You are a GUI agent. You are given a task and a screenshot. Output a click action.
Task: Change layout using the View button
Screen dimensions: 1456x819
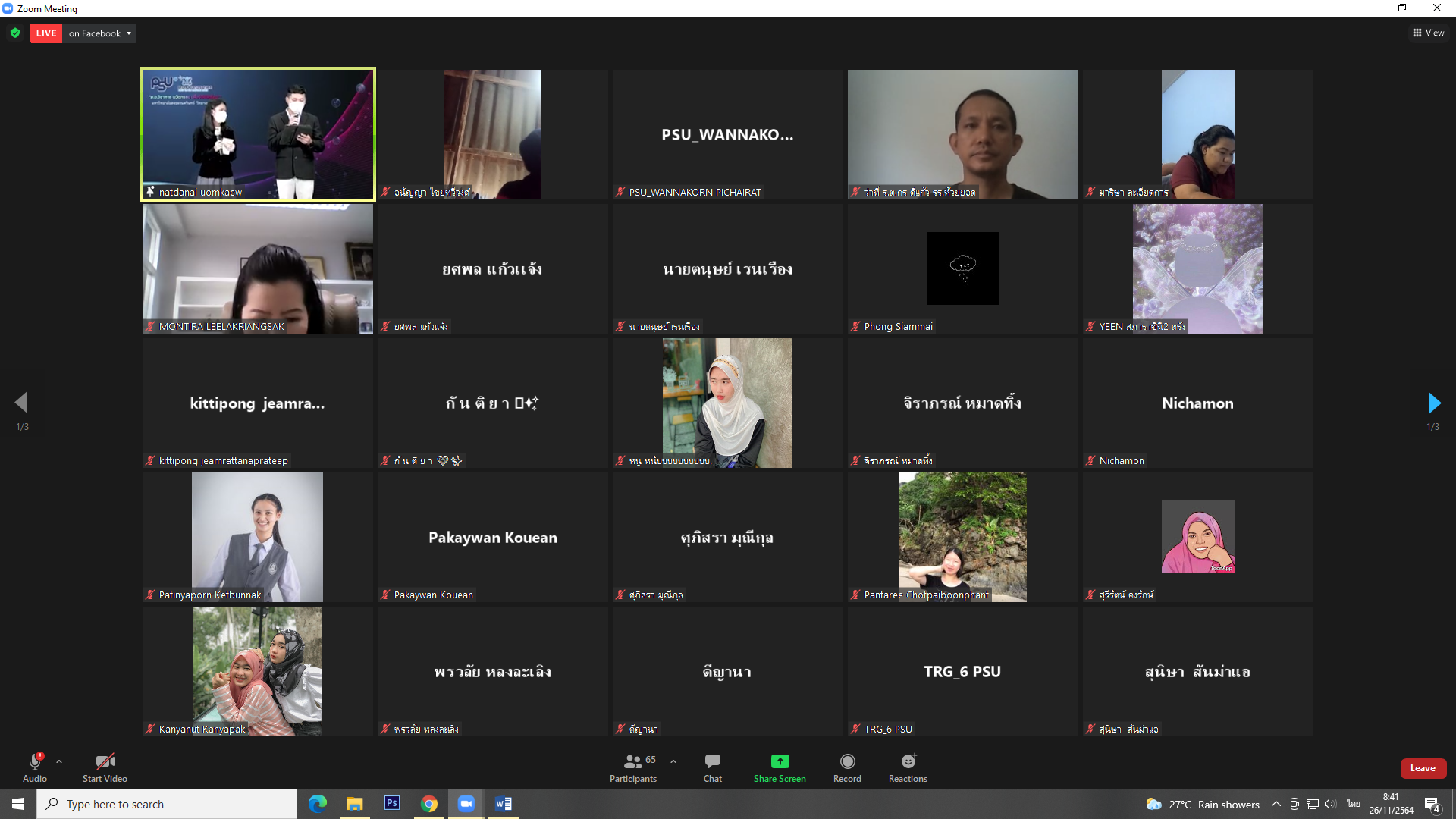click(x=1428, y=33)
